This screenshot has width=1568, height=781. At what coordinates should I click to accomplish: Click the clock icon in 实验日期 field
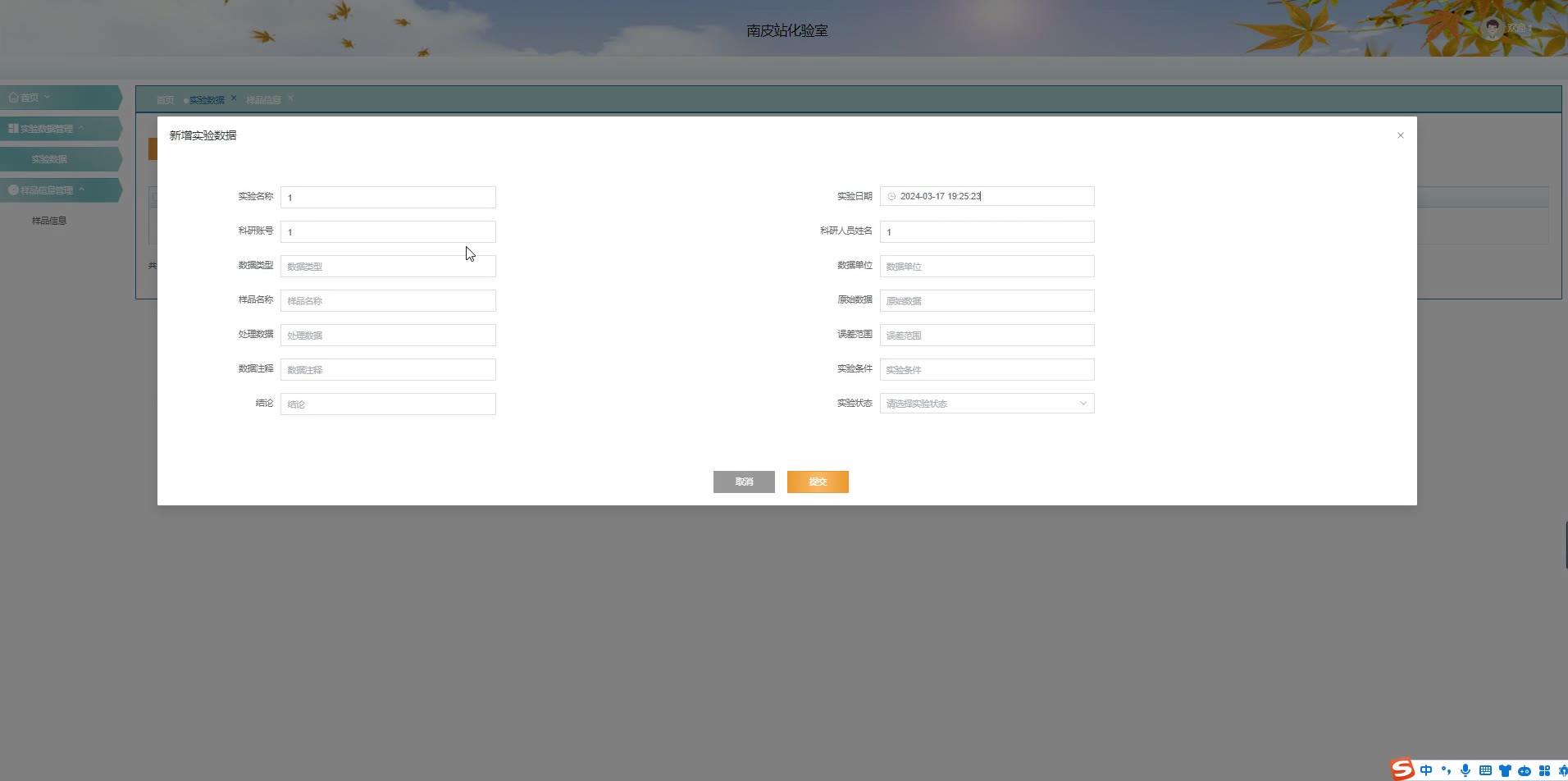tap(891, 196)
